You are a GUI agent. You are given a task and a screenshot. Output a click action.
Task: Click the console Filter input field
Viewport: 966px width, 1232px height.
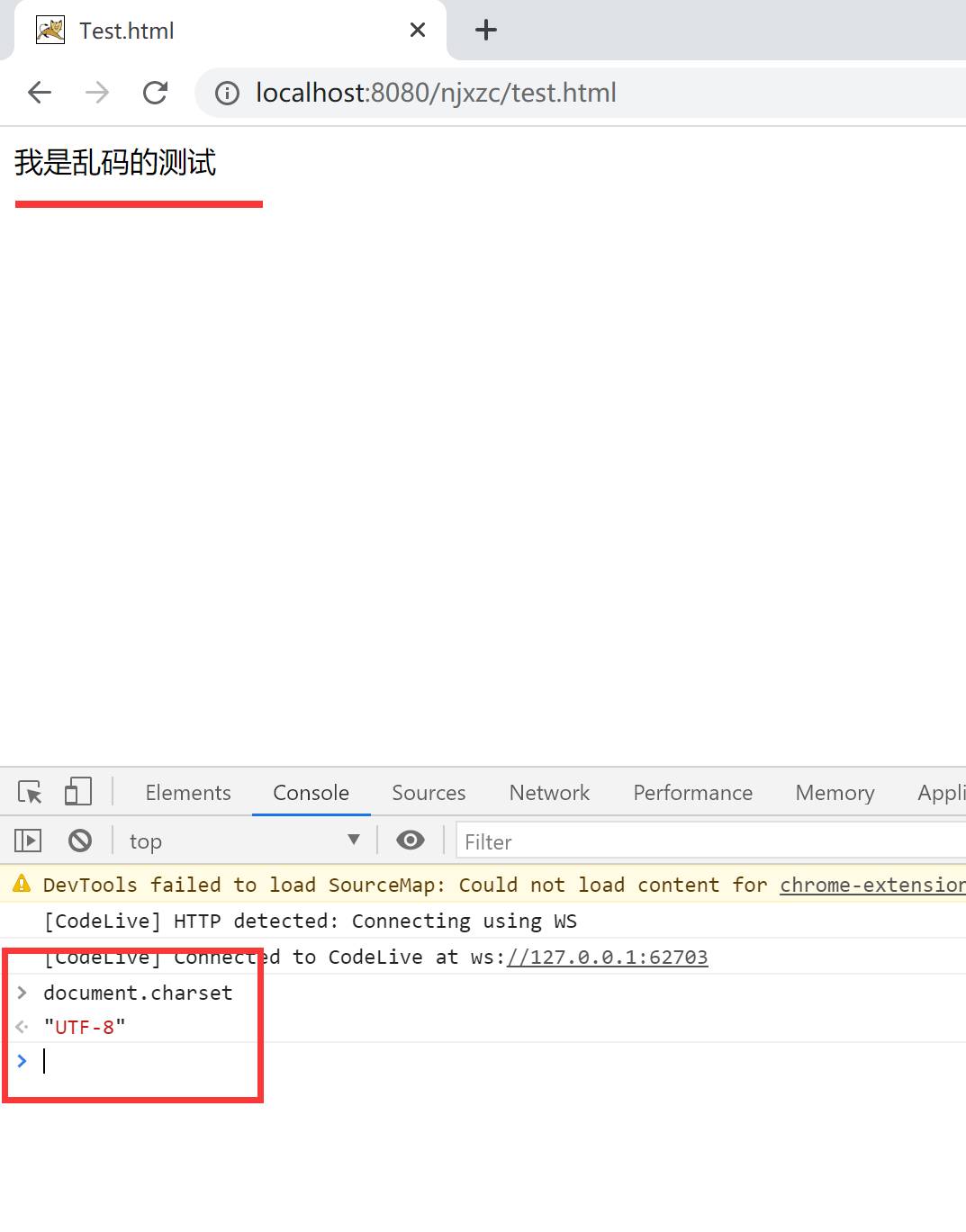click(x=711, y=841)
